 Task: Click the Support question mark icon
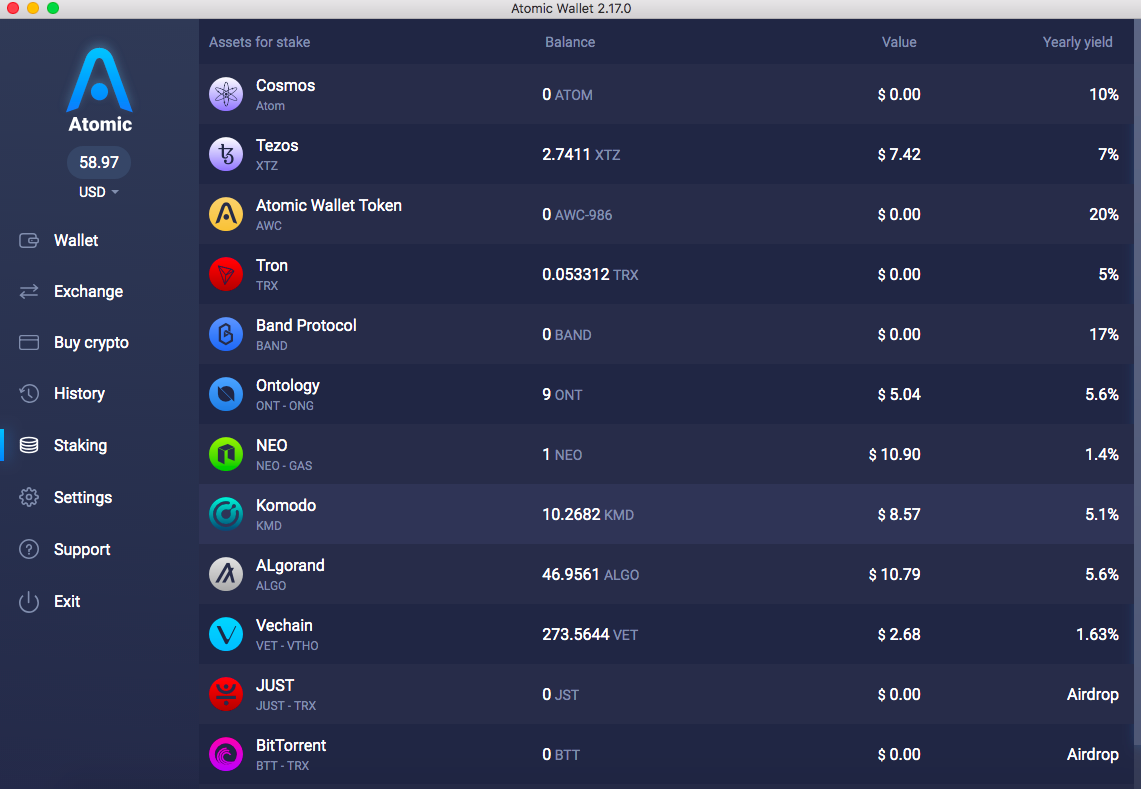(x=29, y=550)
